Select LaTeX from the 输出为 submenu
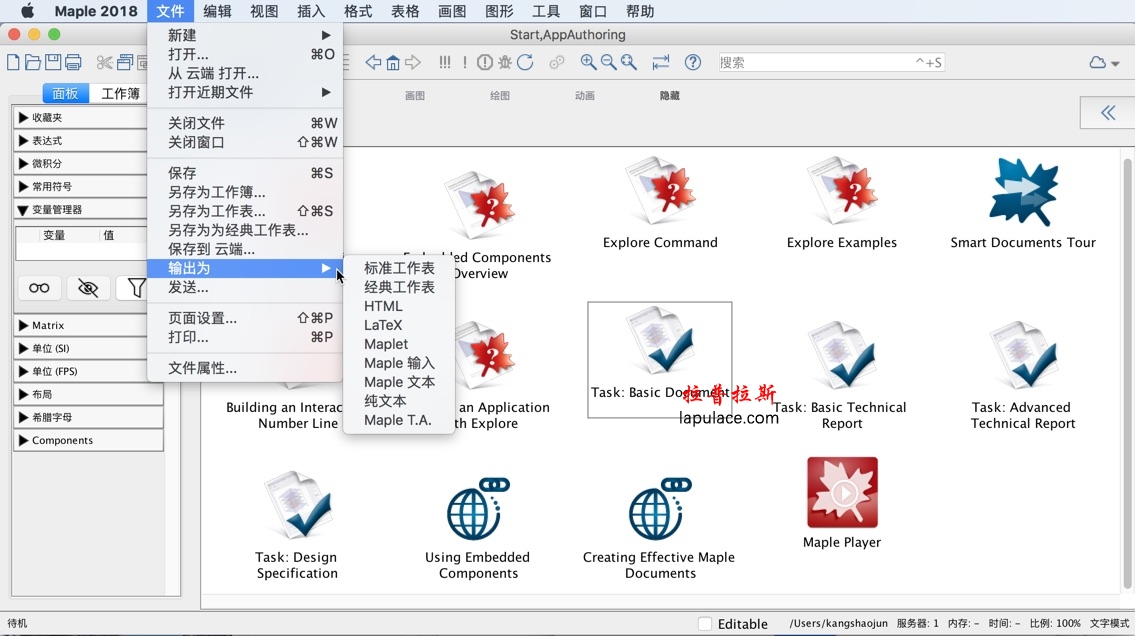The image size is (1135, 636). [x=383, y=324]
